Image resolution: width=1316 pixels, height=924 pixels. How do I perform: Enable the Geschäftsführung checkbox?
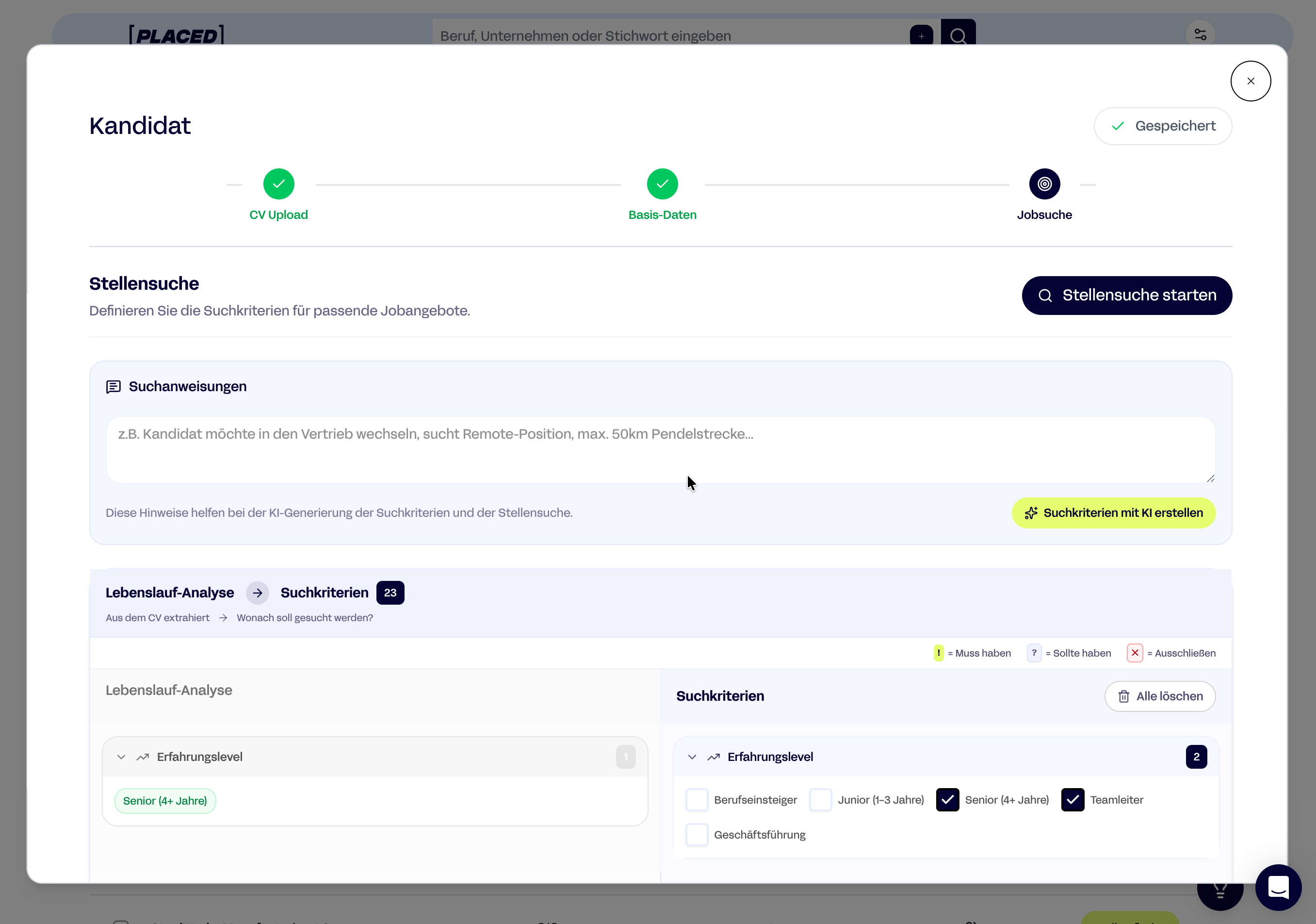(697, 835)
